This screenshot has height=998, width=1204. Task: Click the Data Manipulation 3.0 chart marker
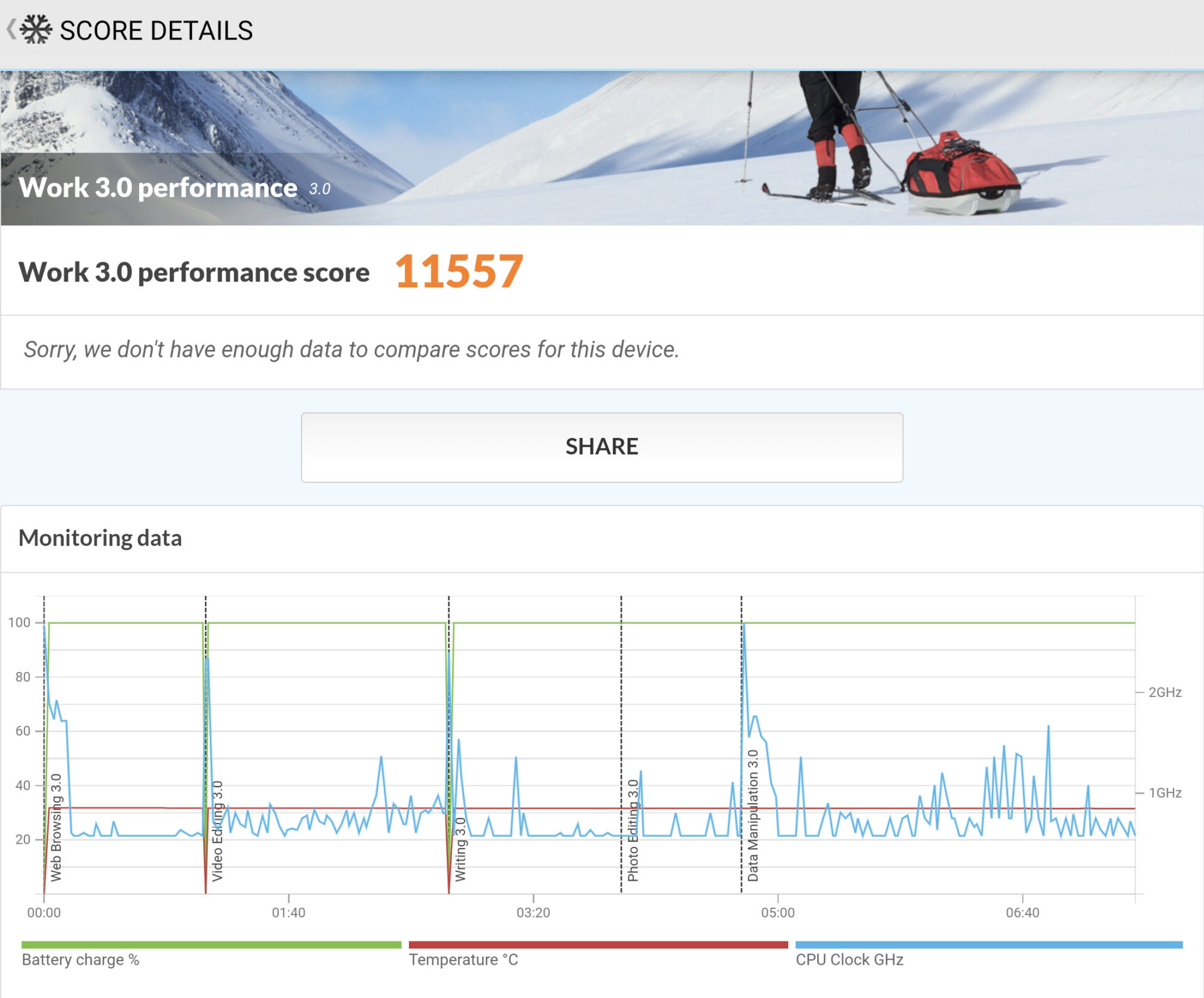pos(752,815)
